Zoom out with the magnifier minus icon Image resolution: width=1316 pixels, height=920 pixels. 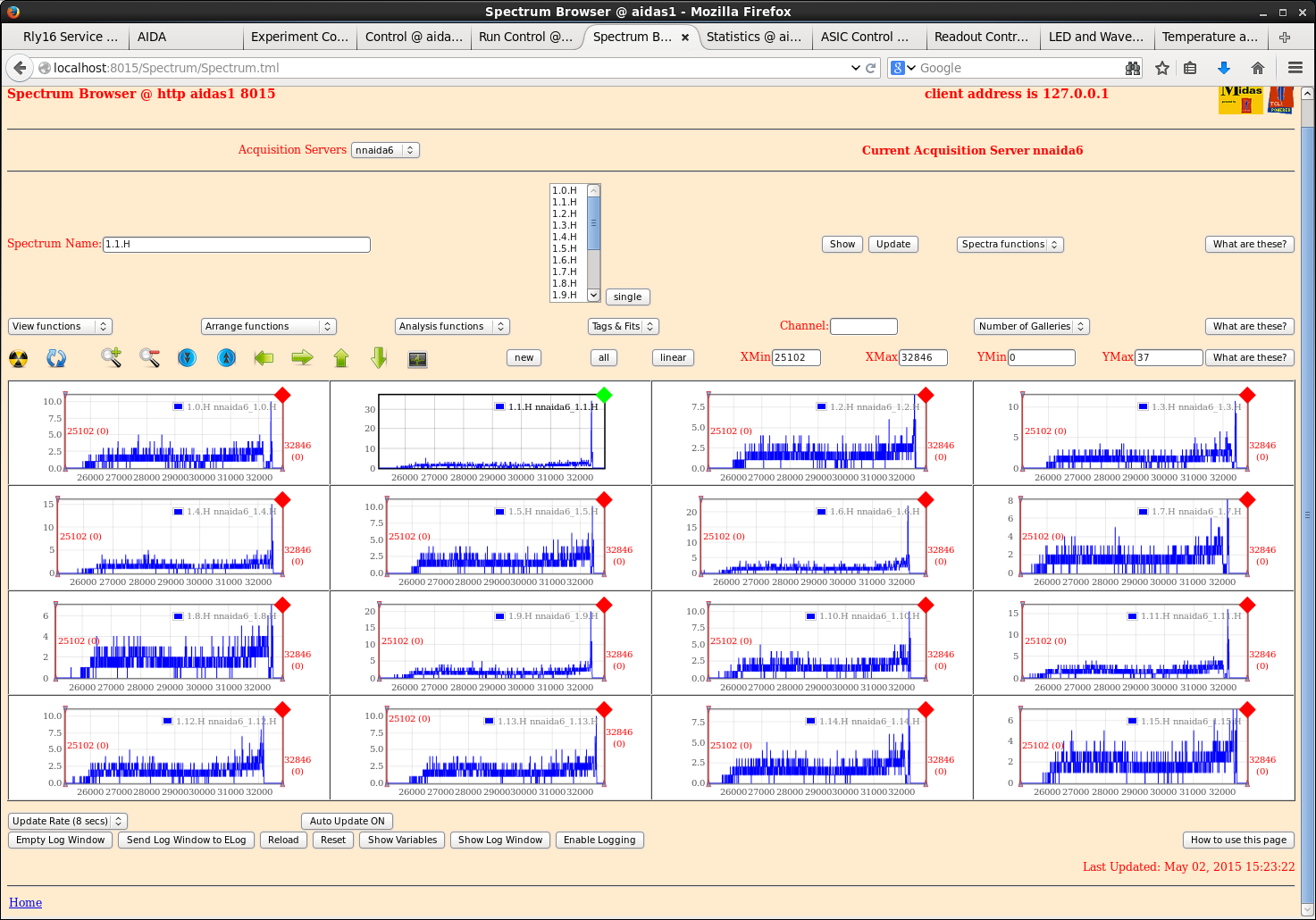(x=149, y=358)
